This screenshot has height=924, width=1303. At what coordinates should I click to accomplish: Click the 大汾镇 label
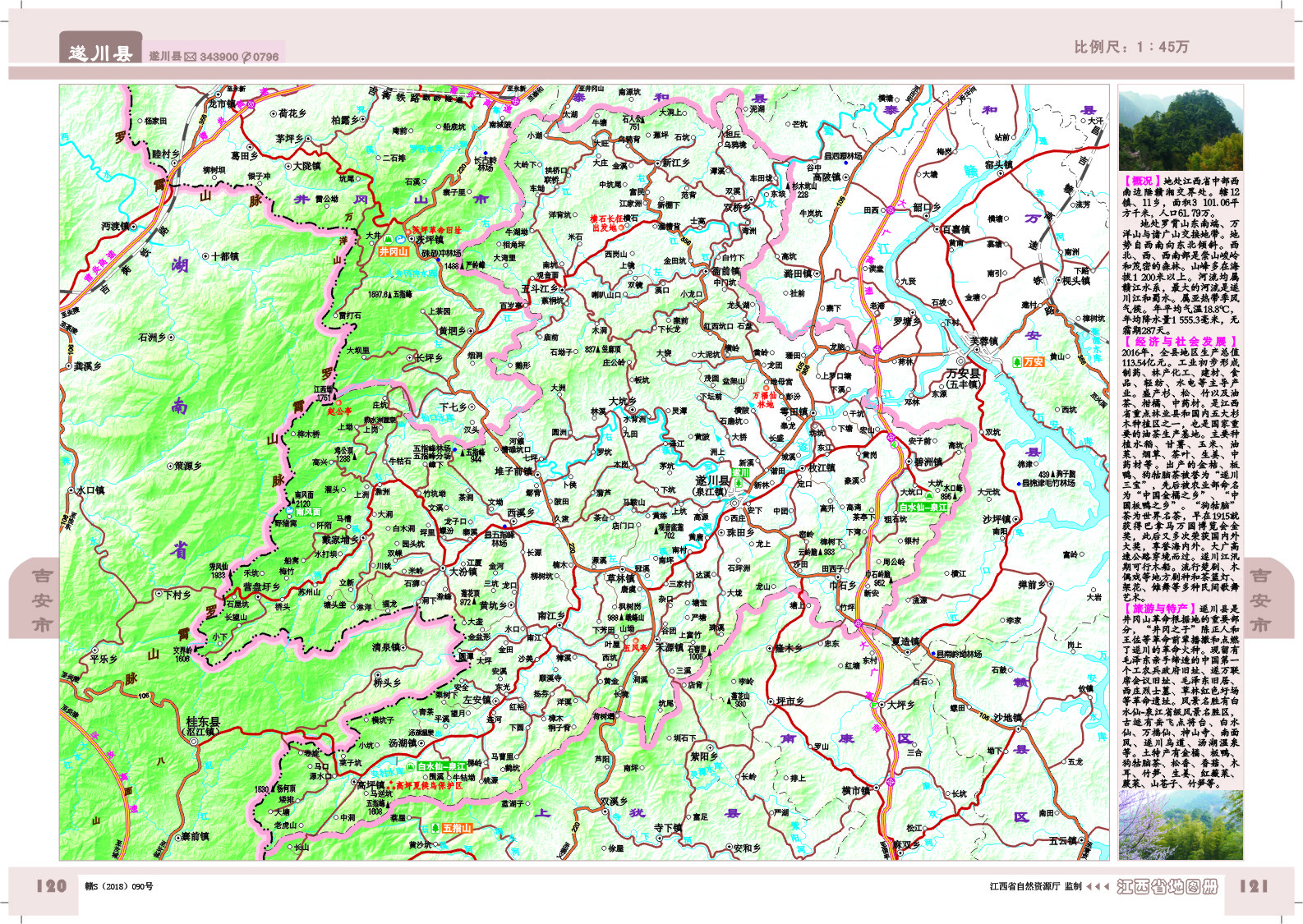point(463,572)
